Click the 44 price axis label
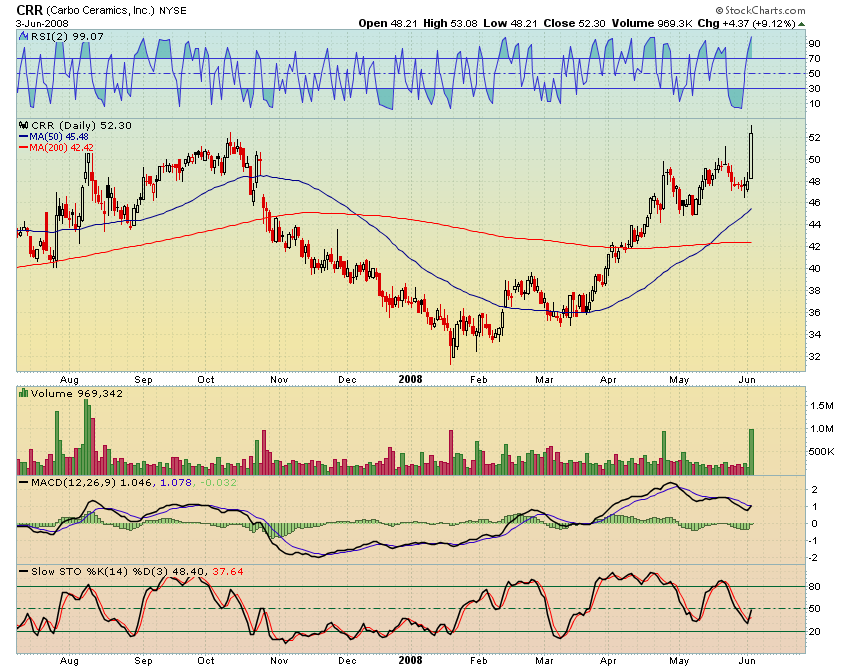The image size is (850, 668). click(x=814, y=224)
